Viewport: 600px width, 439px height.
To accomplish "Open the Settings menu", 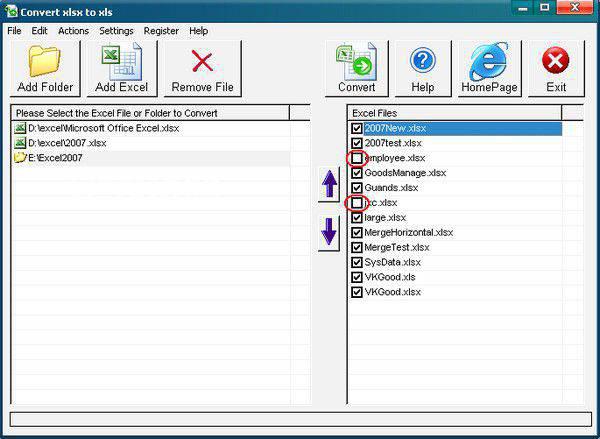I will tap(116, 31).
